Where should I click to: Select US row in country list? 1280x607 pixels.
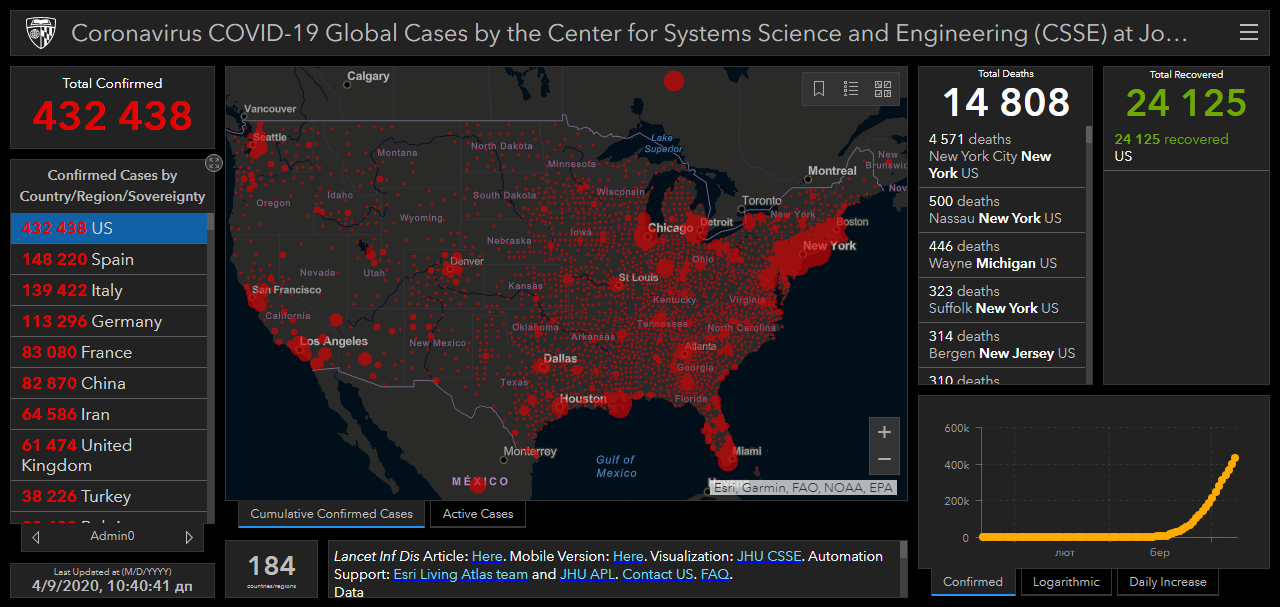pyautogui.click(x=109, y=228)
